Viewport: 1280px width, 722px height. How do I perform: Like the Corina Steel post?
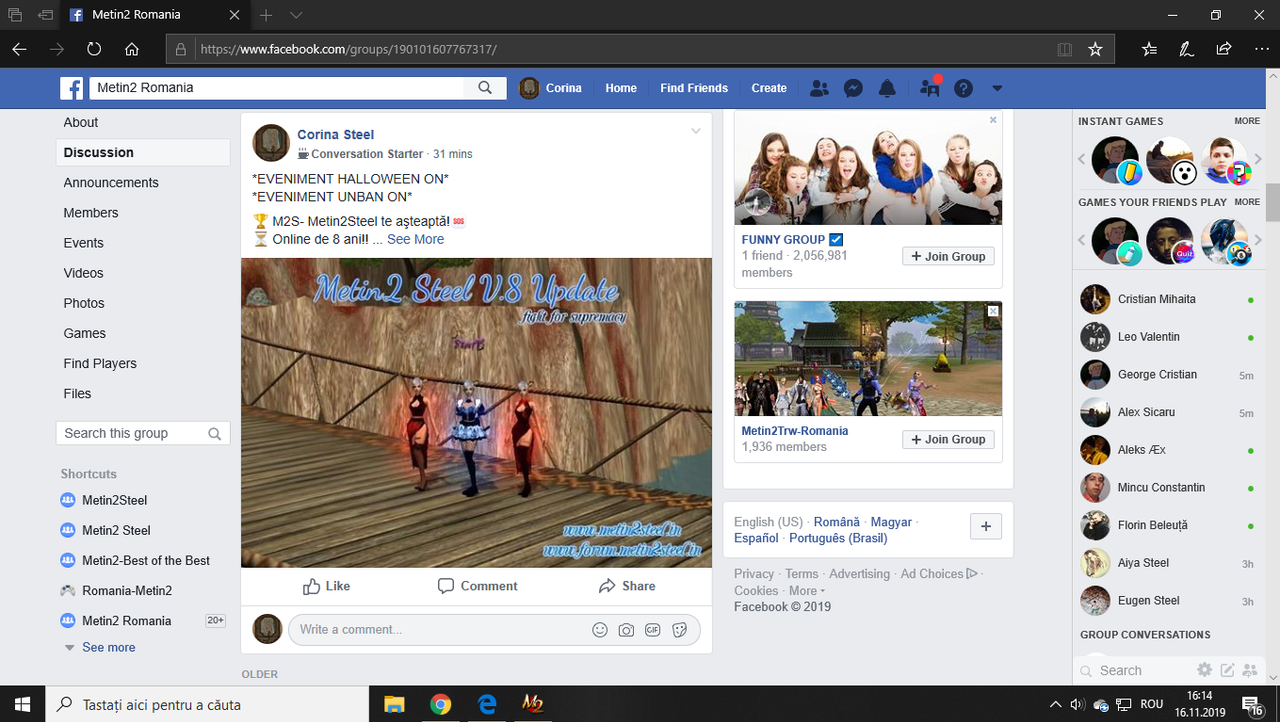[327, 586]
